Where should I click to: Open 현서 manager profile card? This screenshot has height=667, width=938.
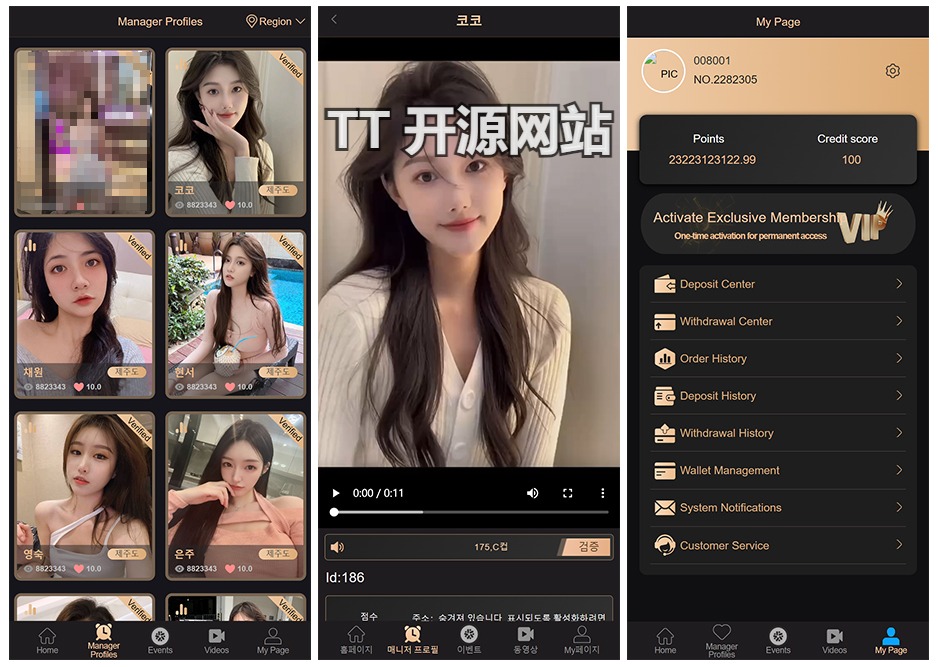pos(236,314)
